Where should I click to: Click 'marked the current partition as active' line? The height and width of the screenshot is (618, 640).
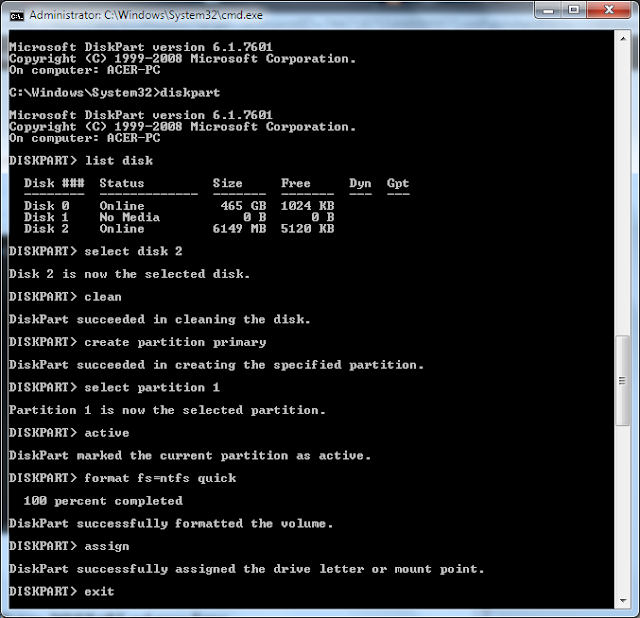point(190,456)
